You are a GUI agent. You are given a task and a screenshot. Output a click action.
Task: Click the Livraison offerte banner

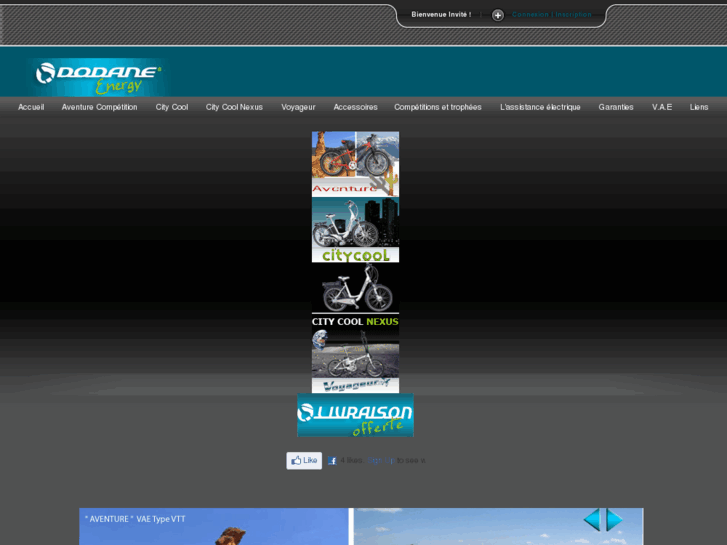pos(355,415)
